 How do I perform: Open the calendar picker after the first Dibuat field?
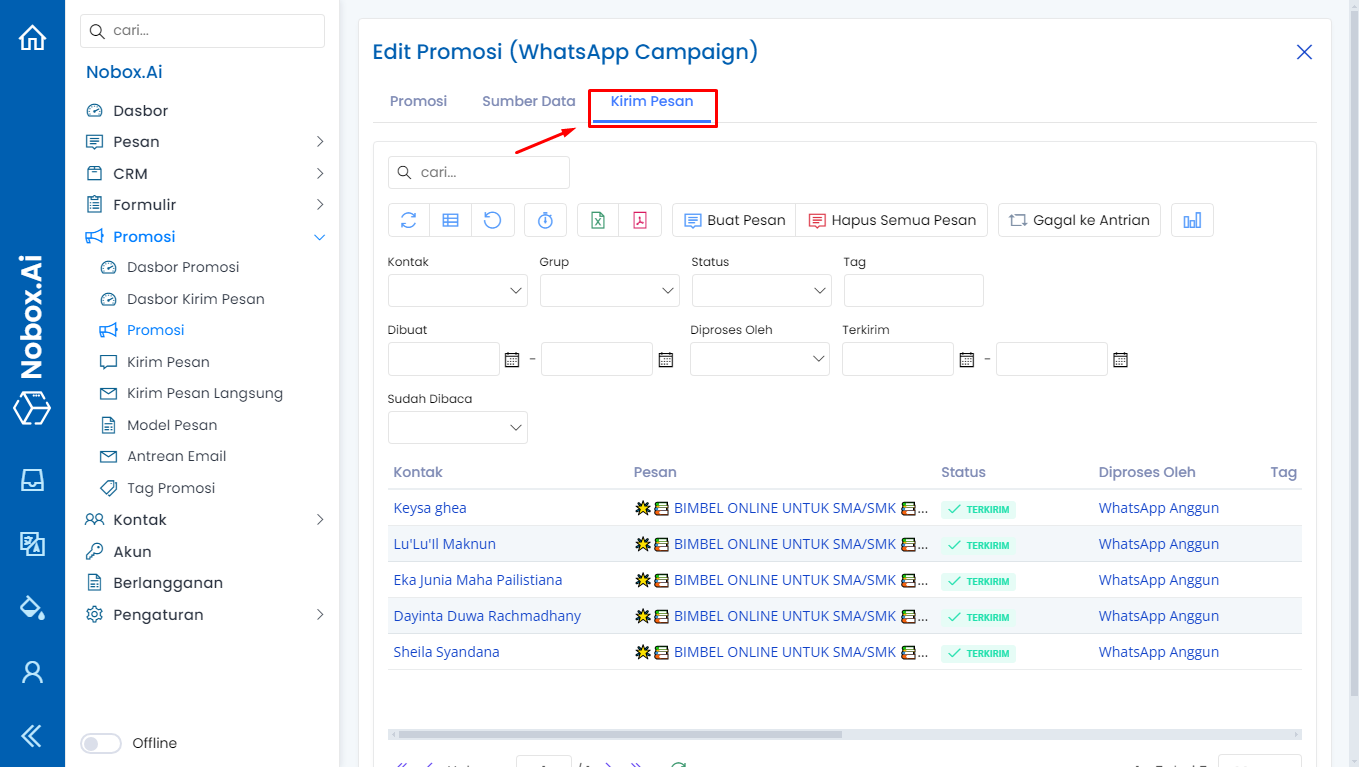pos(512,359)
